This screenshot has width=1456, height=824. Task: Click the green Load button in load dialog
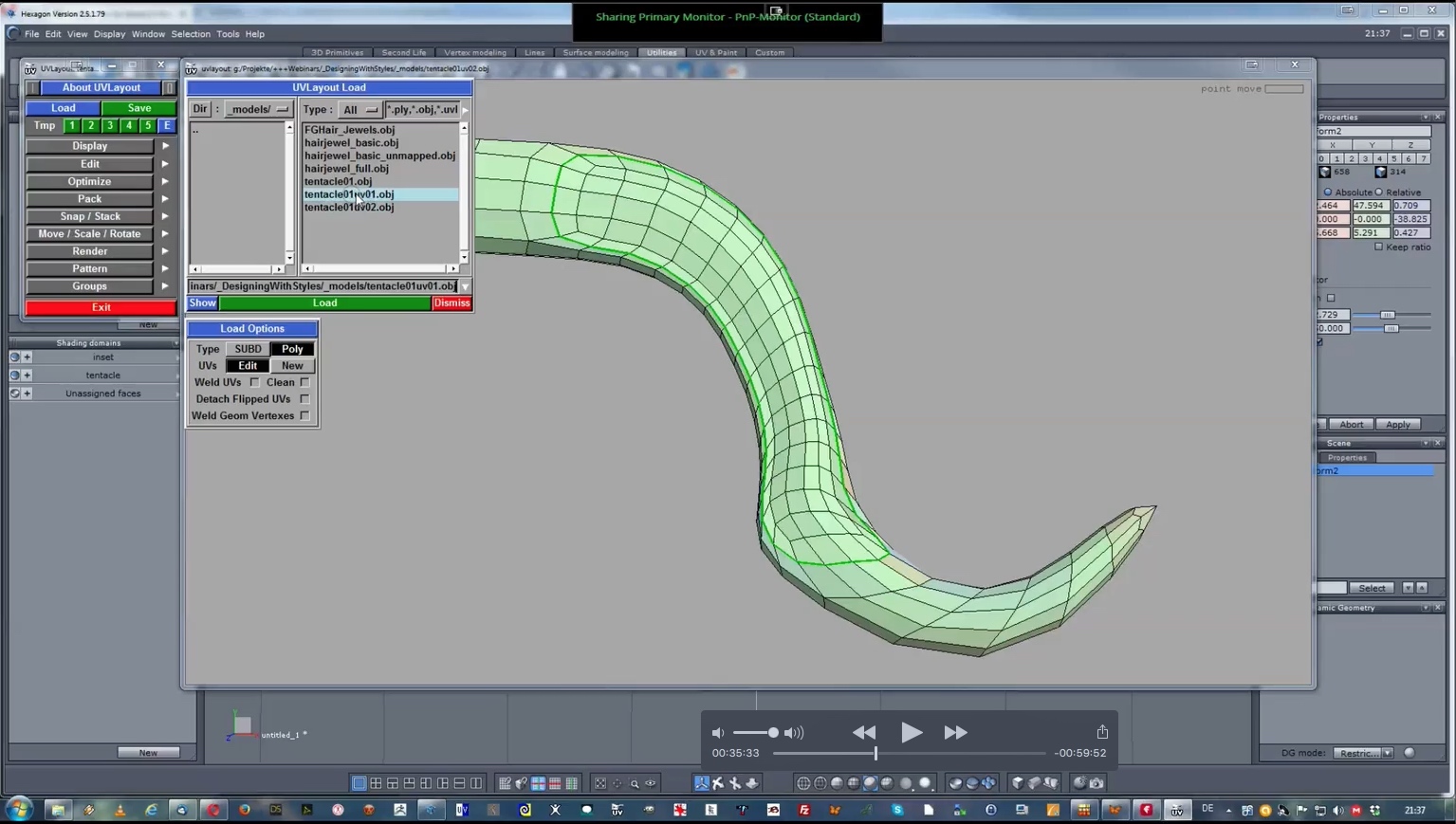pyautogui.click(x=325, y=303)
